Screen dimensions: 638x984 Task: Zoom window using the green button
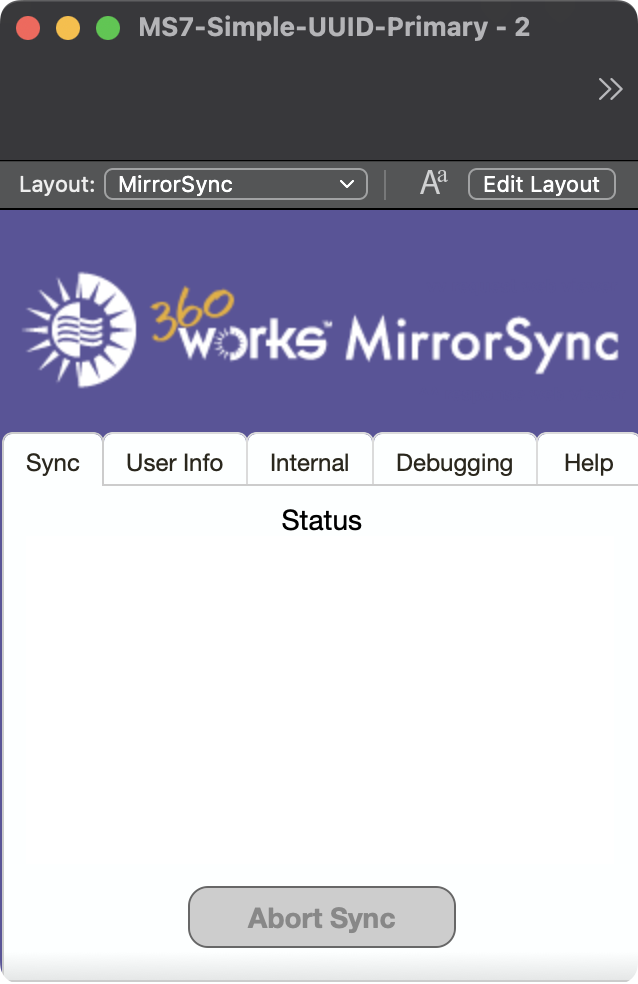pos(107,28)
